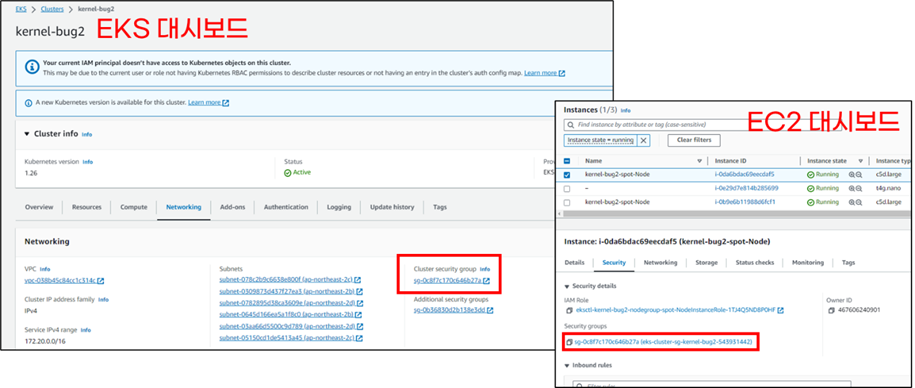Click Info next to the Instances heading
Image resolution: width=915 pixels, height=388 pixels.
pyautogui.click(x=626, y=110)
